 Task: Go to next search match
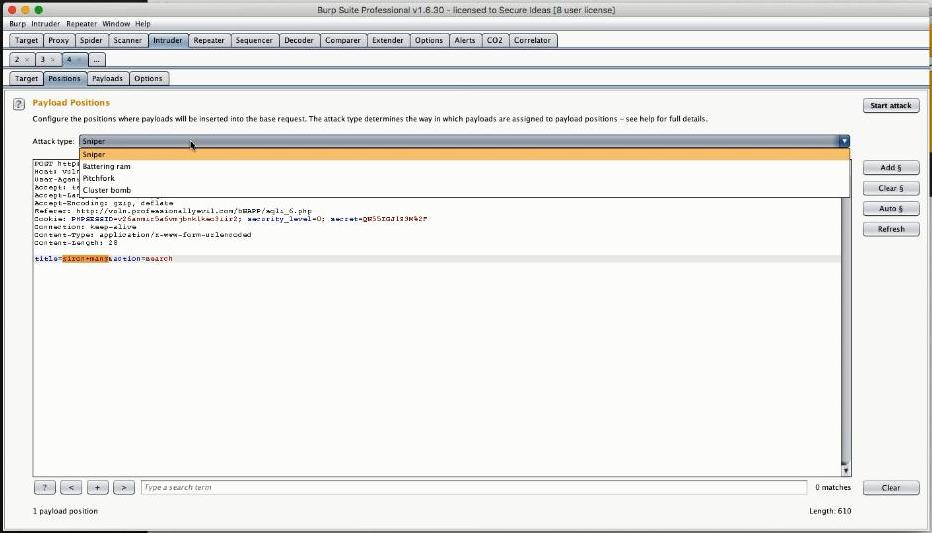(124, 487)
